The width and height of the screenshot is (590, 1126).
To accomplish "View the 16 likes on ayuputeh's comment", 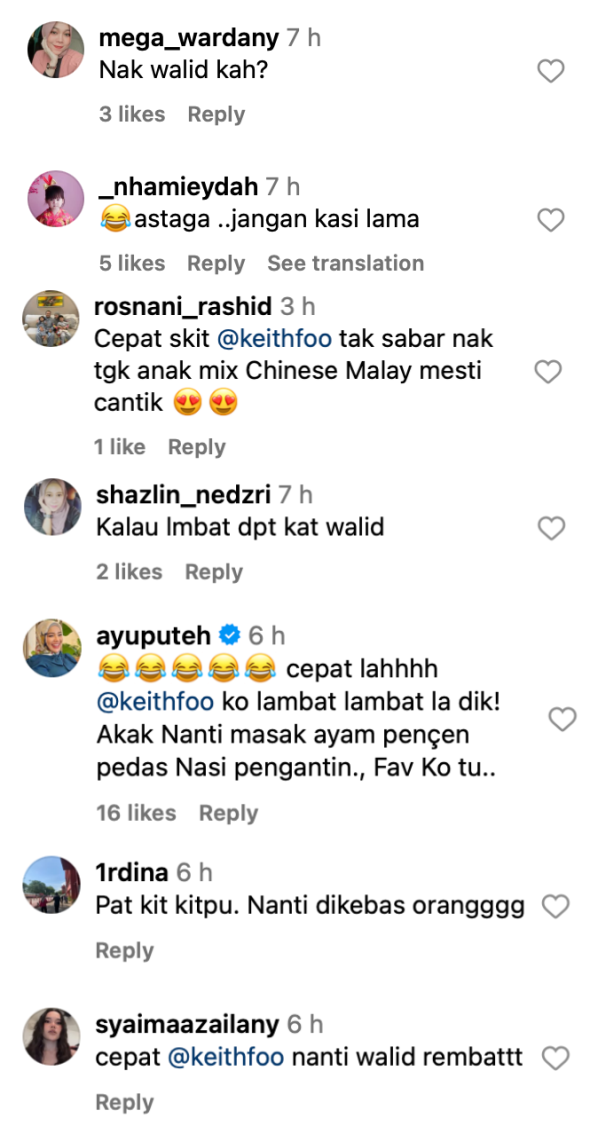I will pos(136,813).
